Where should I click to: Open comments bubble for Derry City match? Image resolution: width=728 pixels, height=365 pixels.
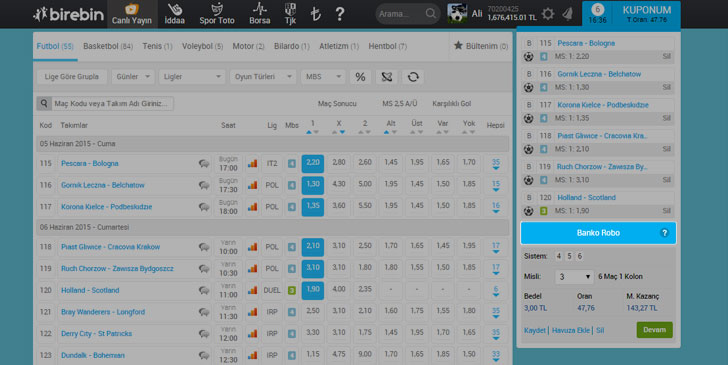[x=204, y=333]
